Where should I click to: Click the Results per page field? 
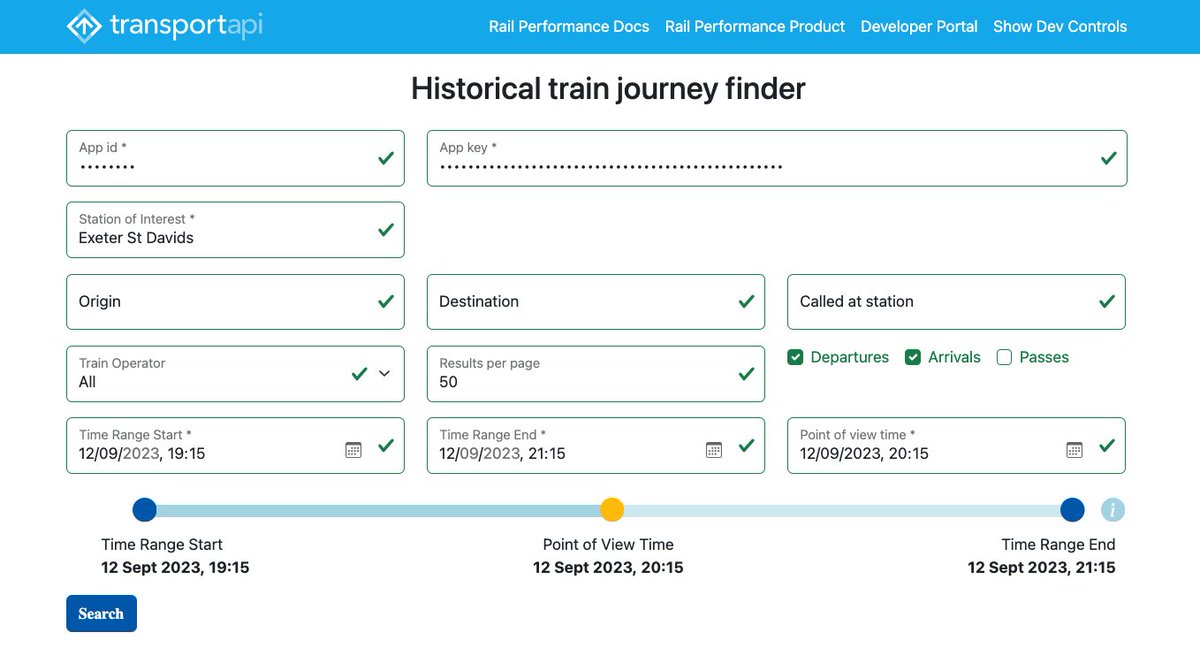pyautogui.click(x=596, y=374)
